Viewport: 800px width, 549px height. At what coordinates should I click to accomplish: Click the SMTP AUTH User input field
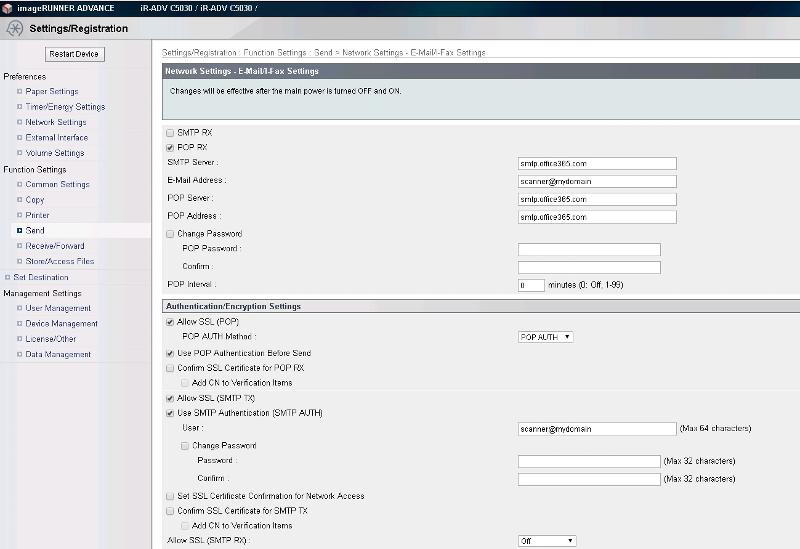(597, 429)
